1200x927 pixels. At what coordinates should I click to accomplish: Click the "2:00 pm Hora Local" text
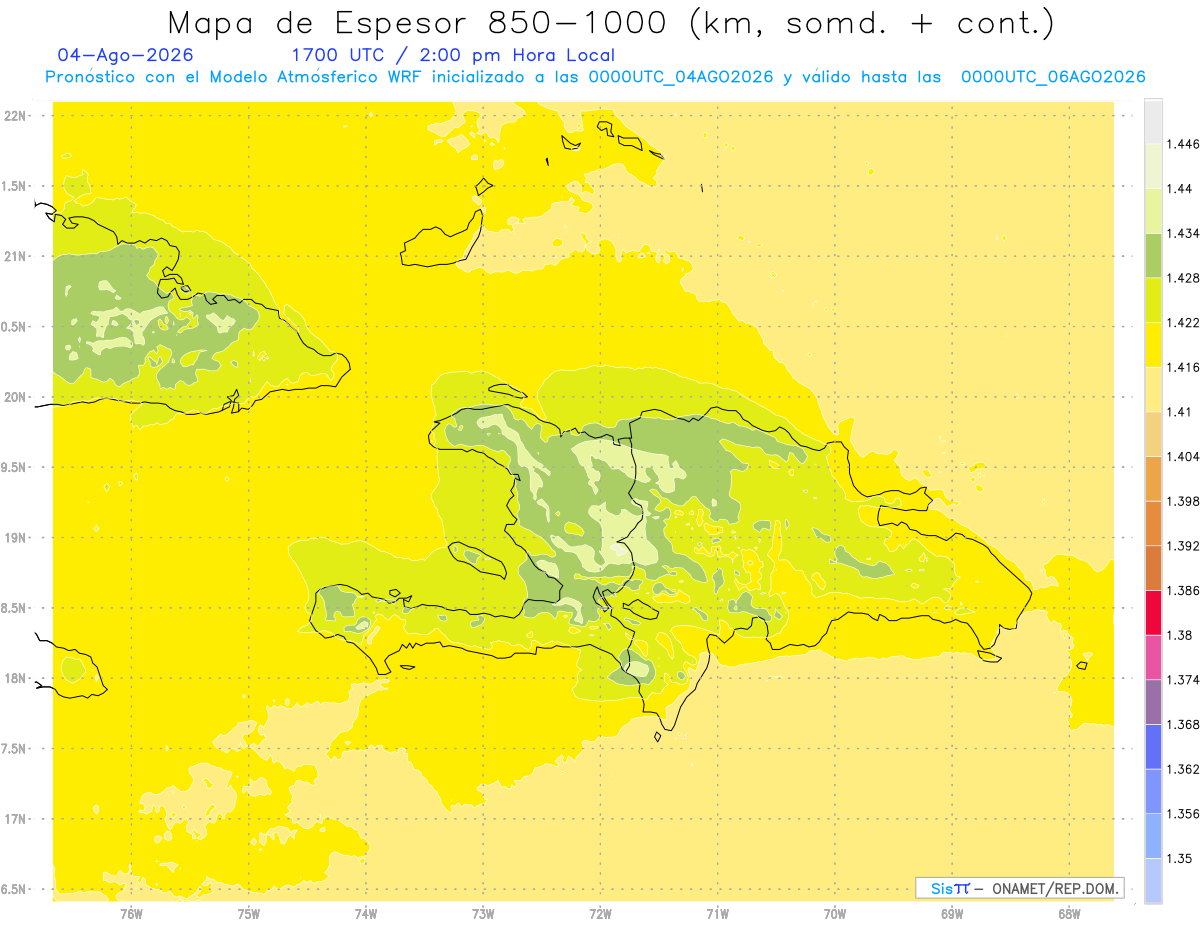[520, 56]
